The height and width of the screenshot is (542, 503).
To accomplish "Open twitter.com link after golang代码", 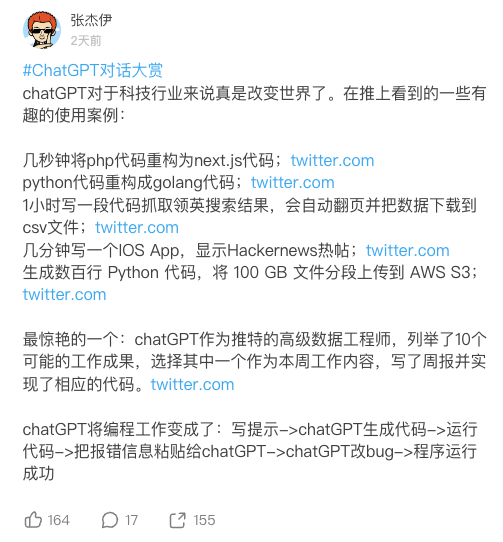I will [x=293, y=183].
